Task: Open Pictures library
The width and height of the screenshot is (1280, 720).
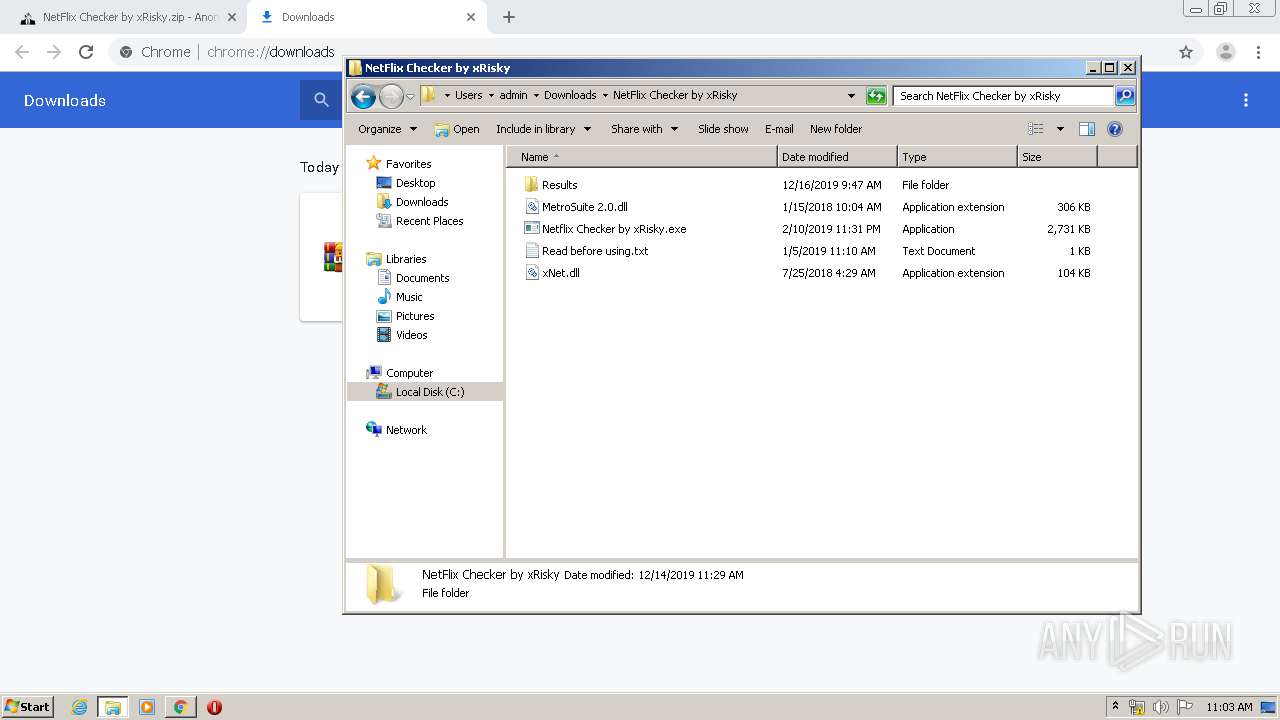Action: coord(415,316)
